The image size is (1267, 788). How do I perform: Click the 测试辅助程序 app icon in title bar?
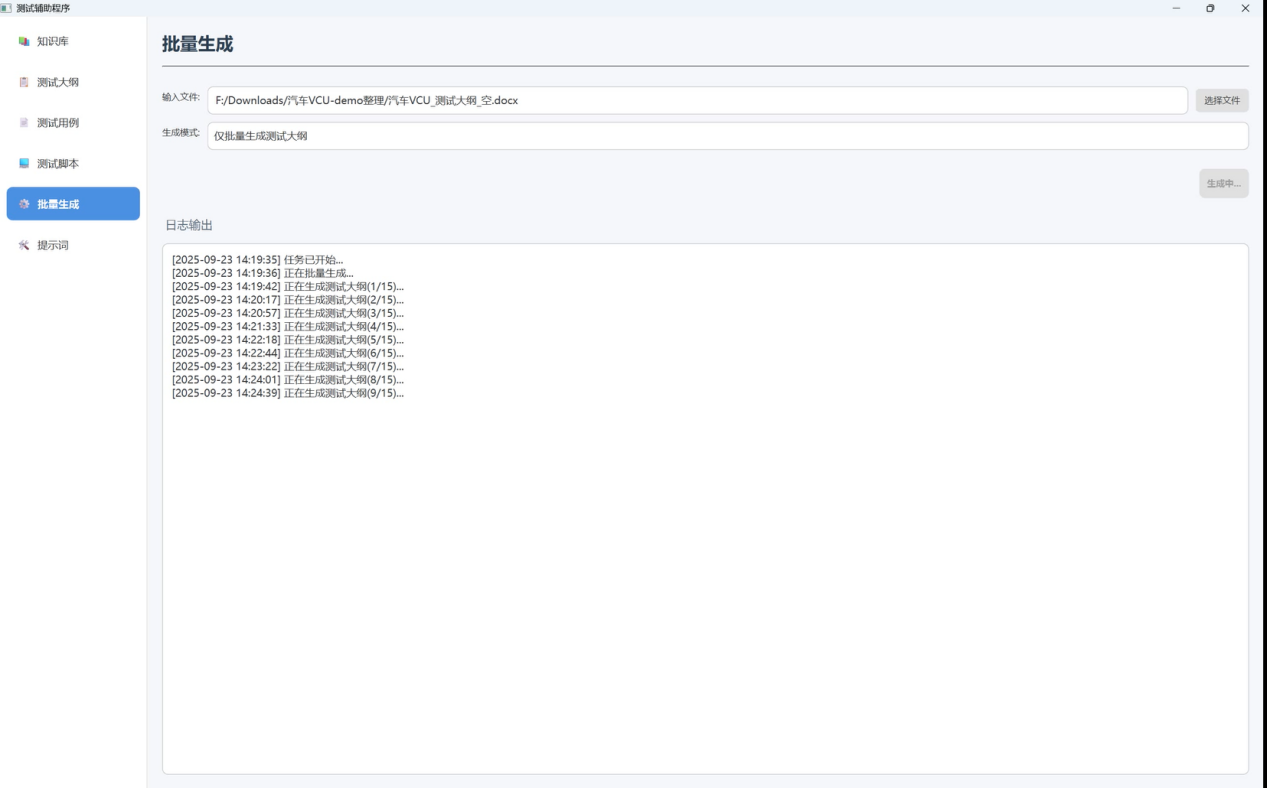click(x=7, y=8)
